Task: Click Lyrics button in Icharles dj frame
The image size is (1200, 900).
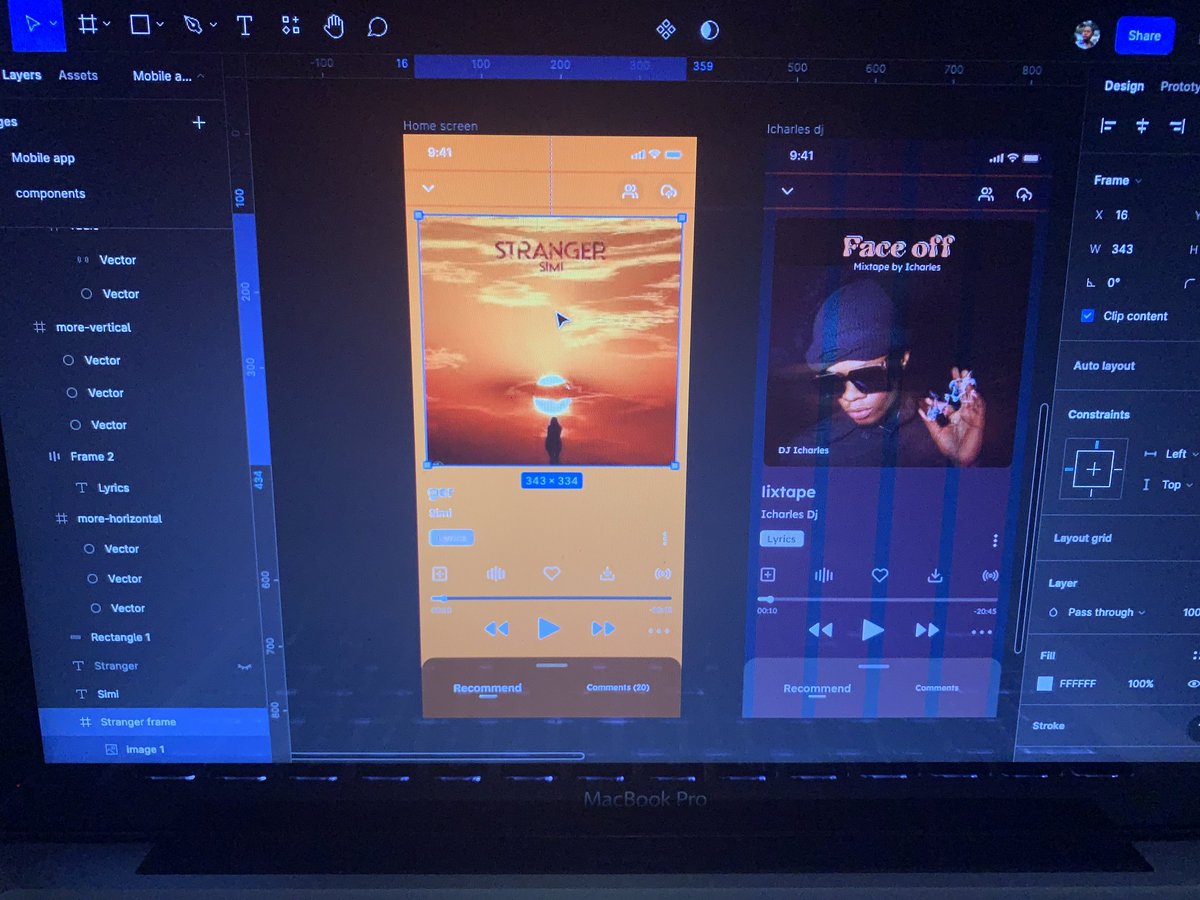Action: 781,539
